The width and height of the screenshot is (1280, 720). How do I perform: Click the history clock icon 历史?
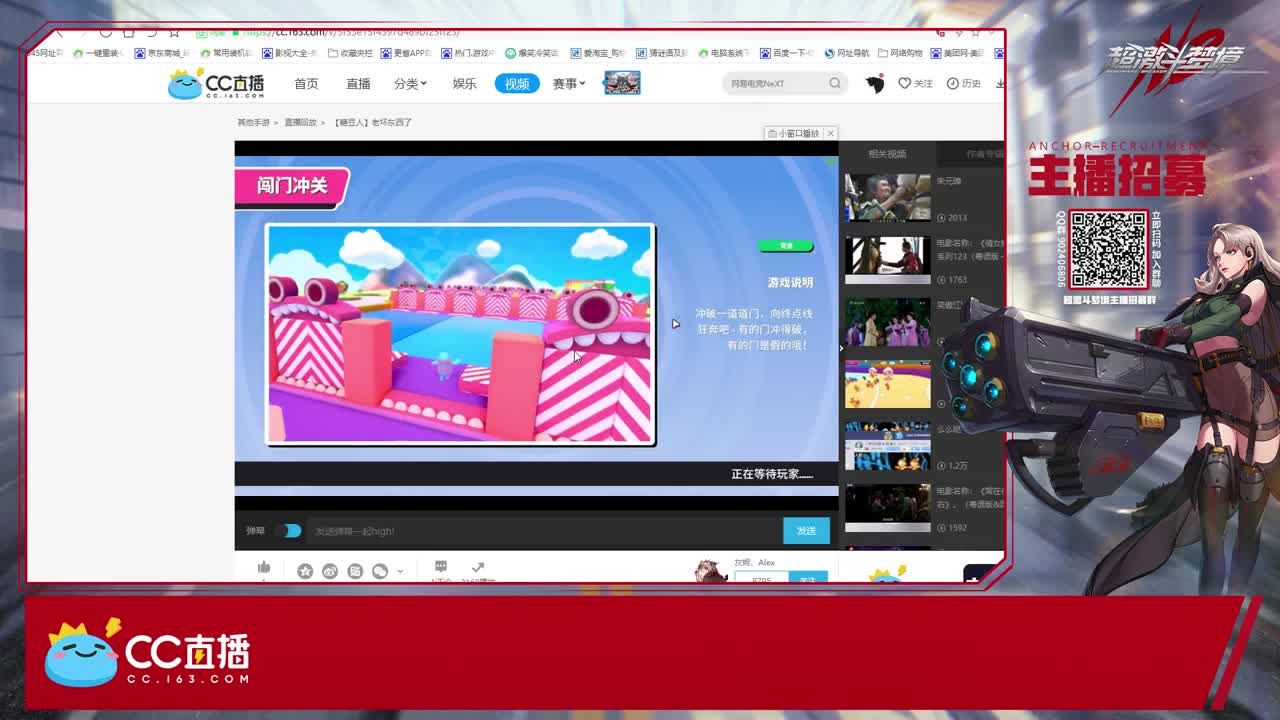tap(953, 84)
